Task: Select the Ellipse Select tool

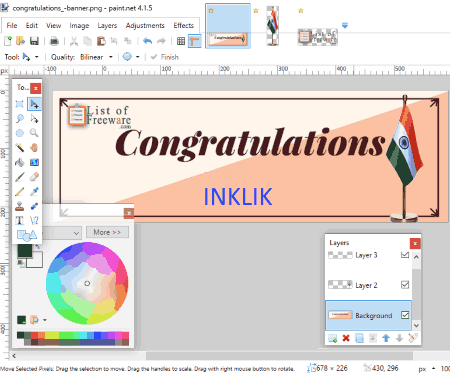Action: (20, 133)
